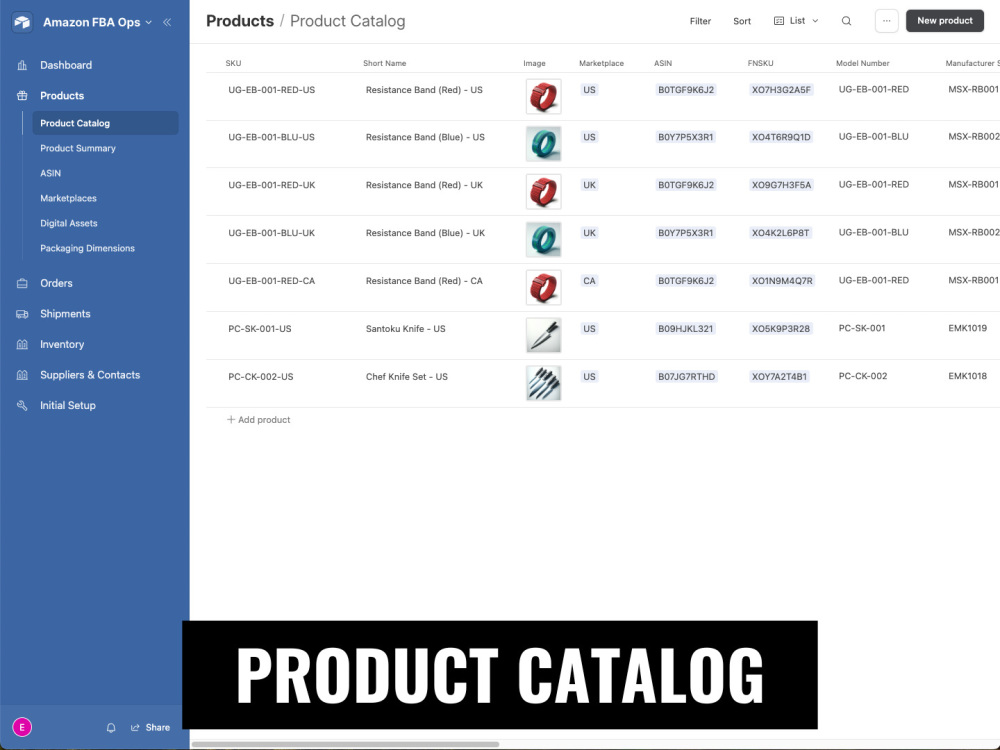This screenshot has height=750, width=1000.
Task: Click the FNSKU tag XO1N9M4Q7R
Action: pos(782,281)
